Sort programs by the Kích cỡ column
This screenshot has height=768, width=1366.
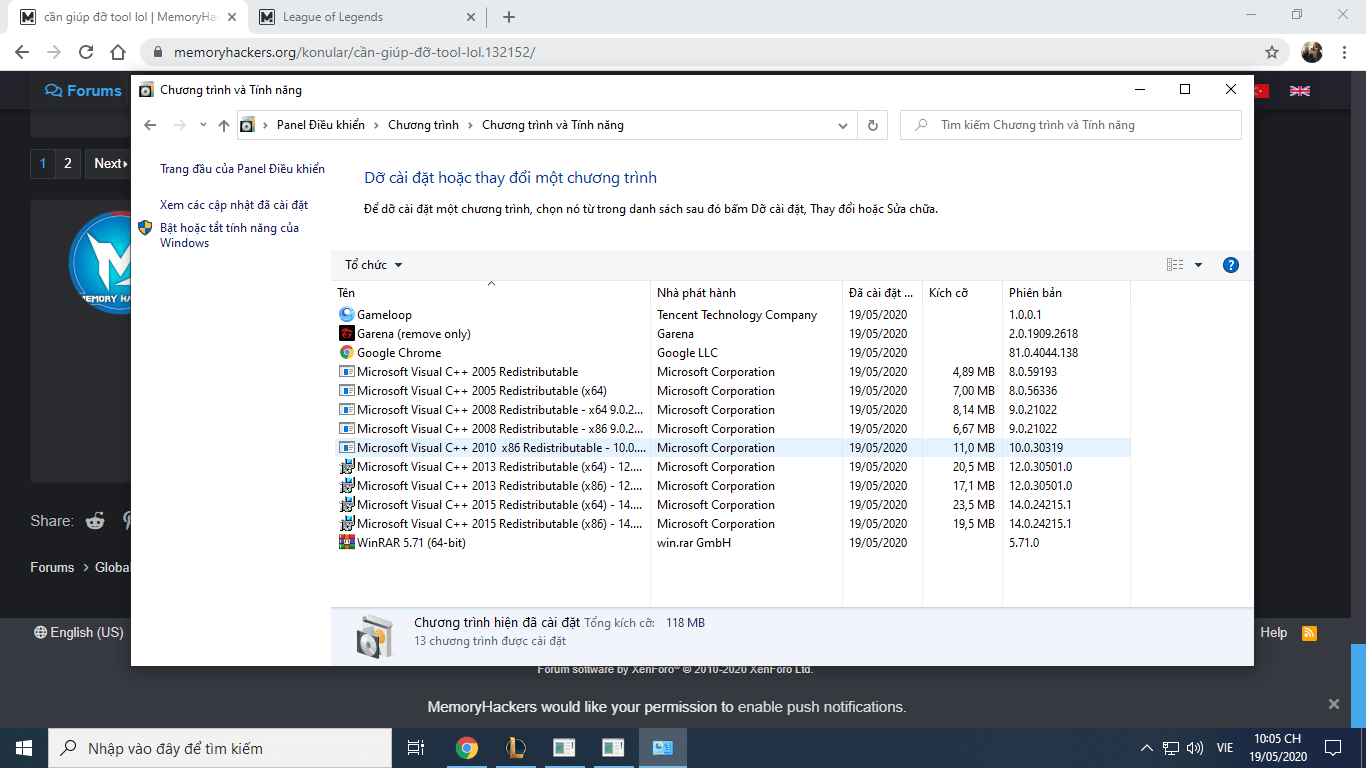[962, 293]
